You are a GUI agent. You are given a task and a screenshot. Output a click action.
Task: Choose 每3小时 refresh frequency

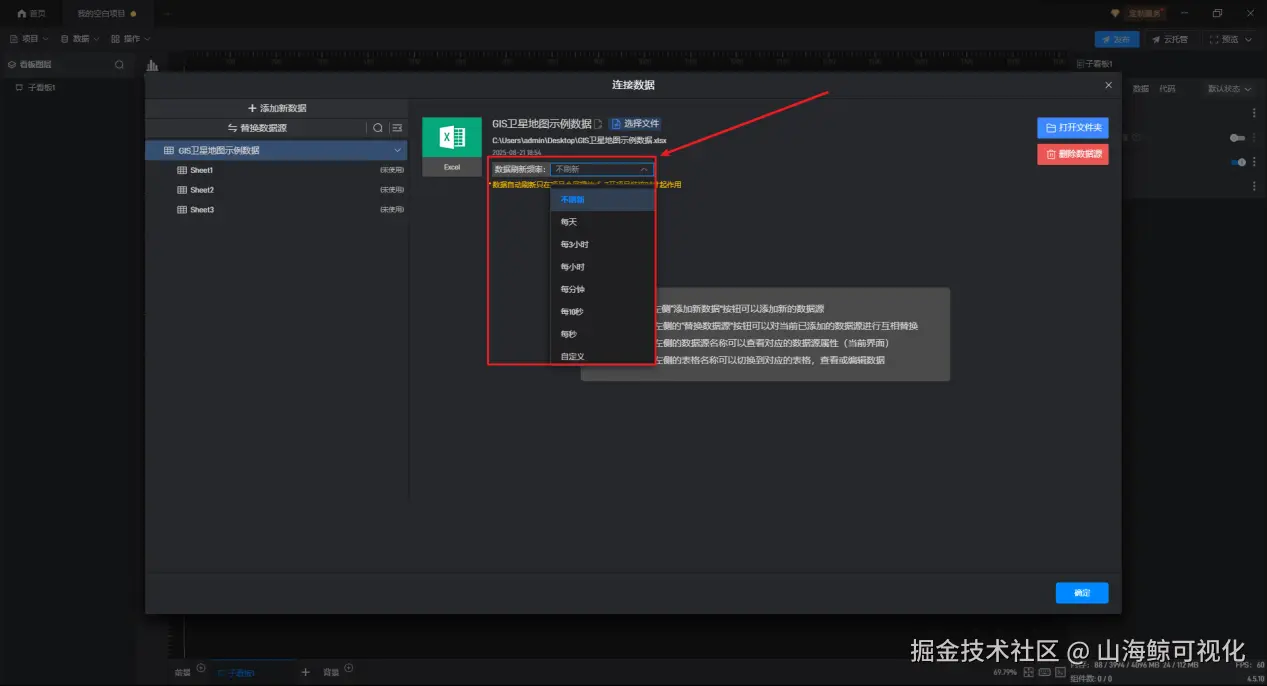pyautogui.click(x=603, y=244)
